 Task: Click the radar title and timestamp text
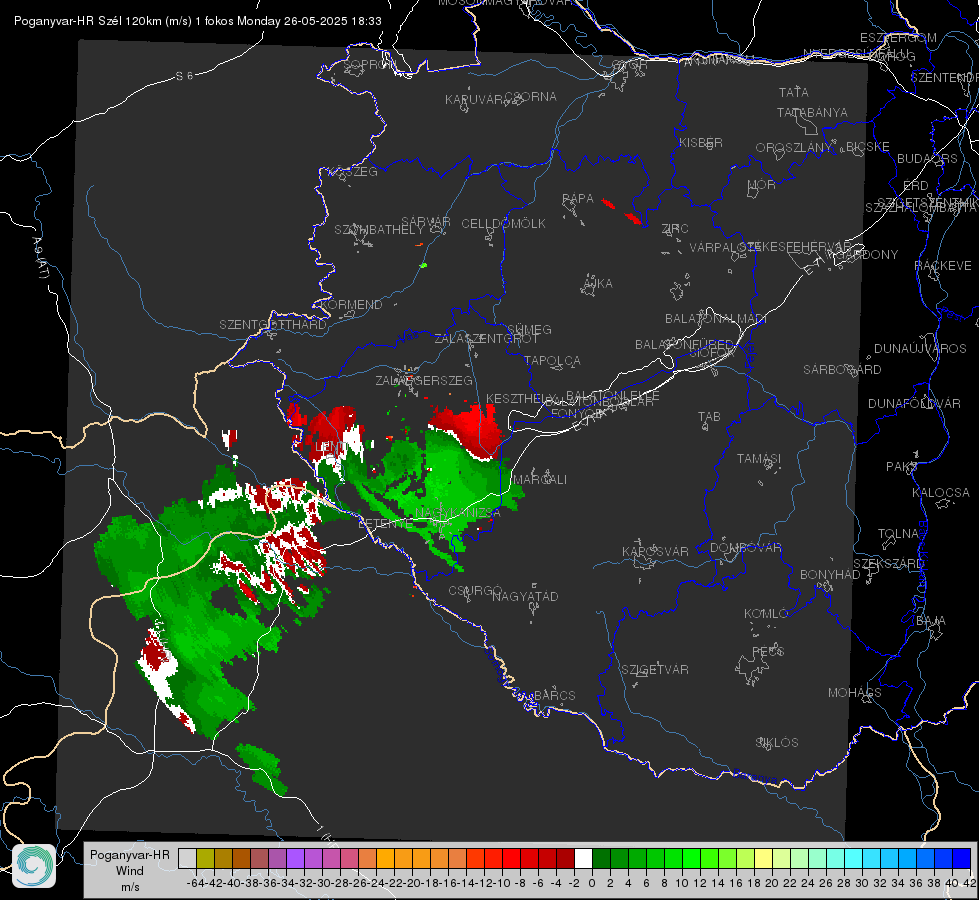click(198, 21)
